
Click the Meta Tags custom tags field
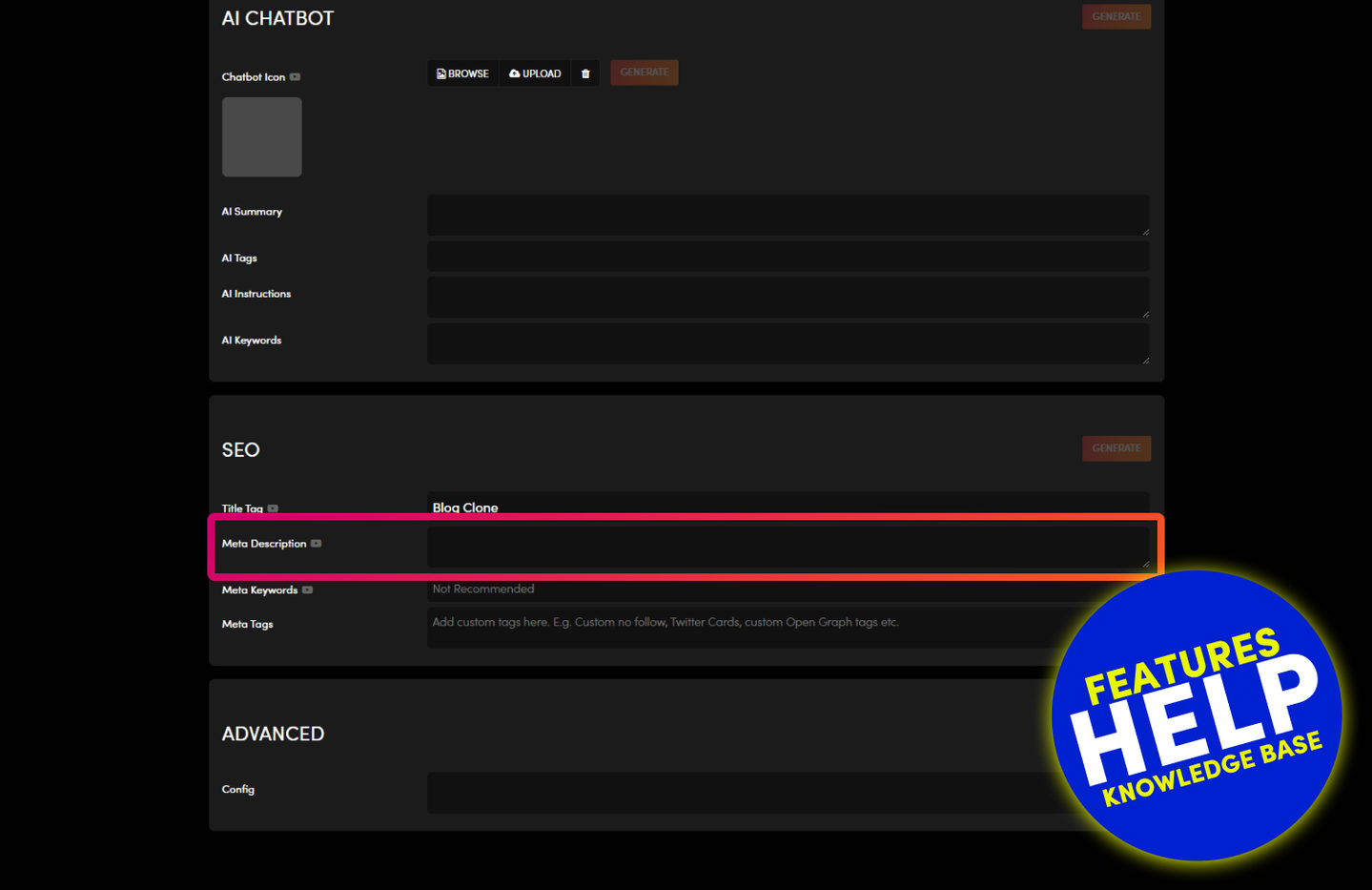coord(744,627)
